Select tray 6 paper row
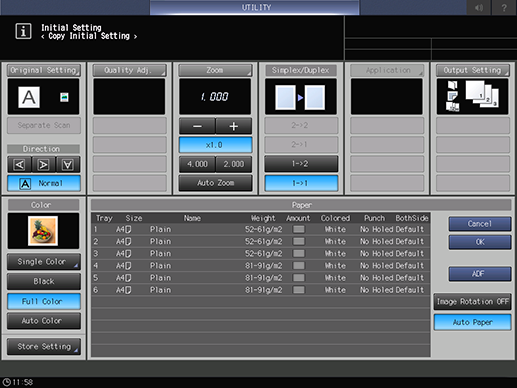 click(261, 290)
